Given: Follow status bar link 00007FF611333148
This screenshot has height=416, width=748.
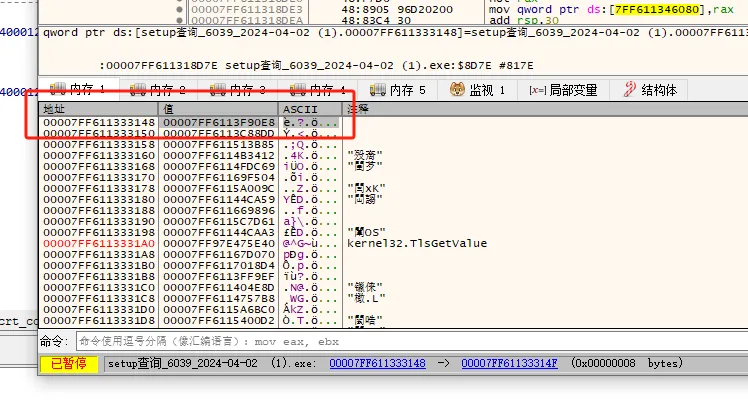Looking at the screenshot, I should tap(377, 364).
